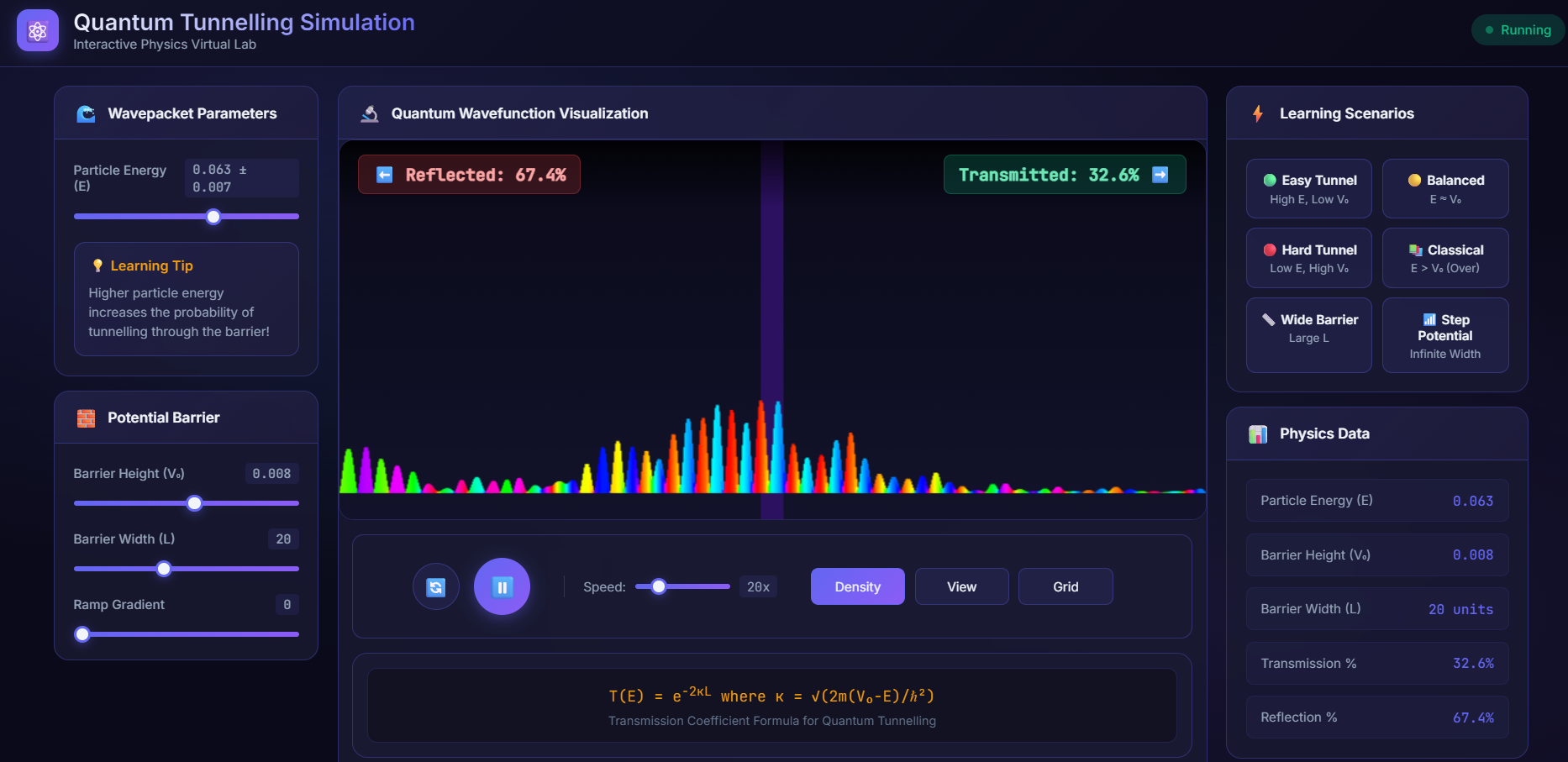1568x762 pixels.
Task: Toggle the Density display mode
Action: coord(857,586)
